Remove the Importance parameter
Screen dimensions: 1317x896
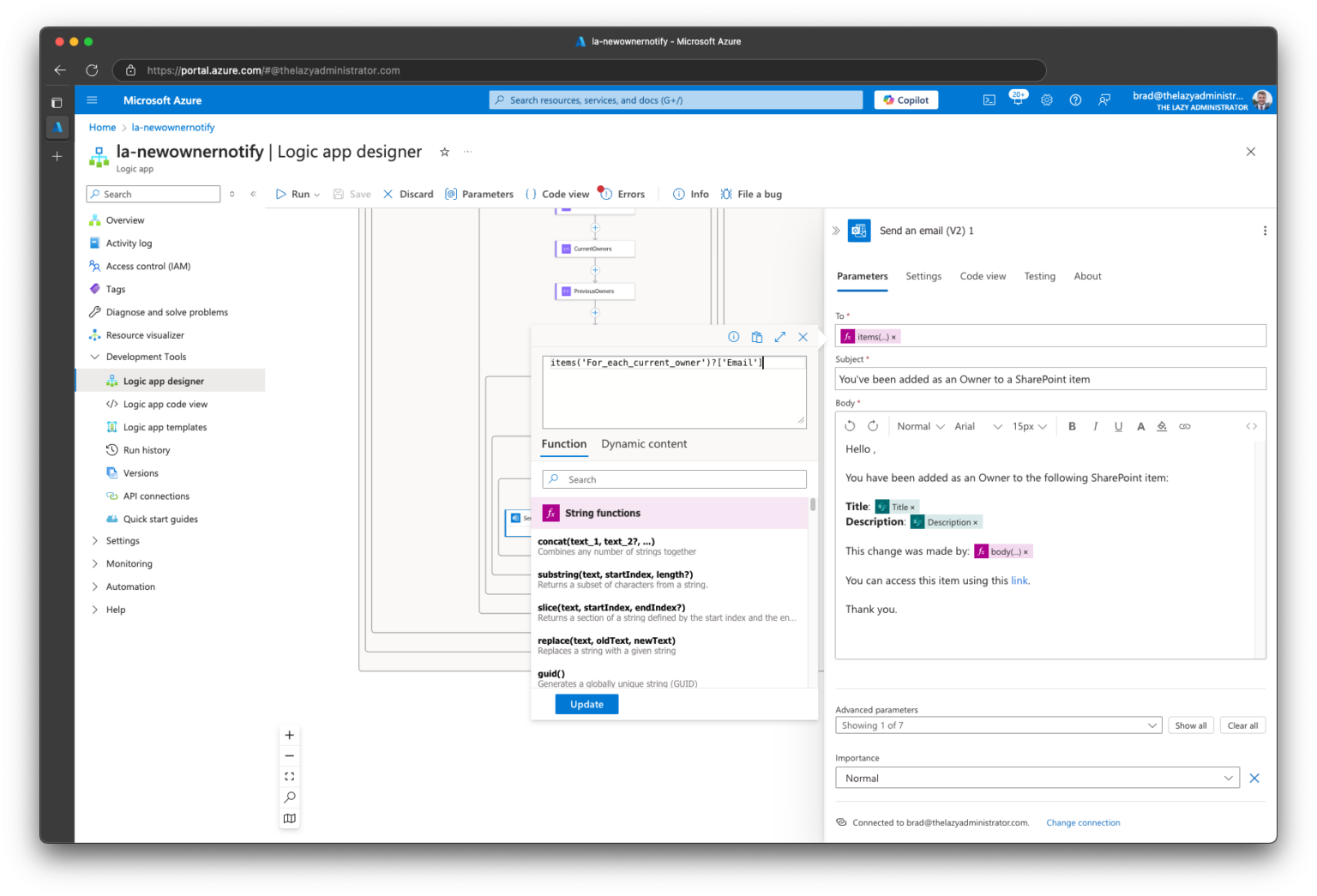coord(1254,779)
